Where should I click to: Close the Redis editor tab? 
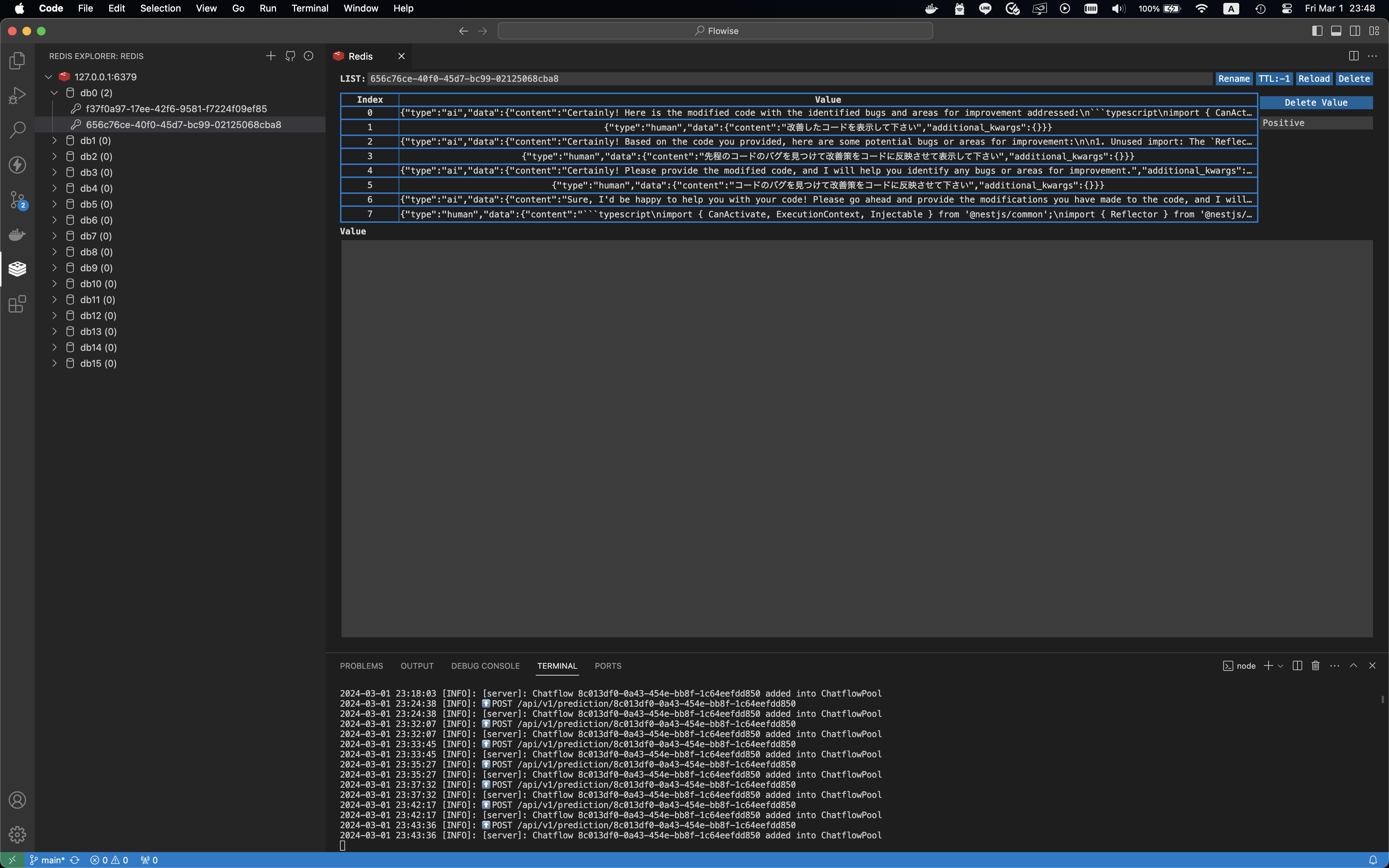coord(401,56)
